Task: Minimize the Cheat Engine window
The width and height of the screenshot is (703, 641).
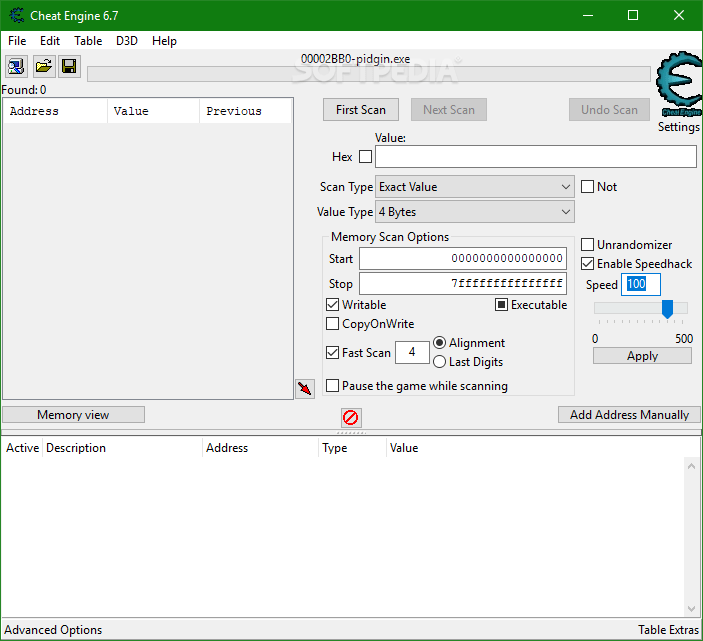Action: [588, 15]
